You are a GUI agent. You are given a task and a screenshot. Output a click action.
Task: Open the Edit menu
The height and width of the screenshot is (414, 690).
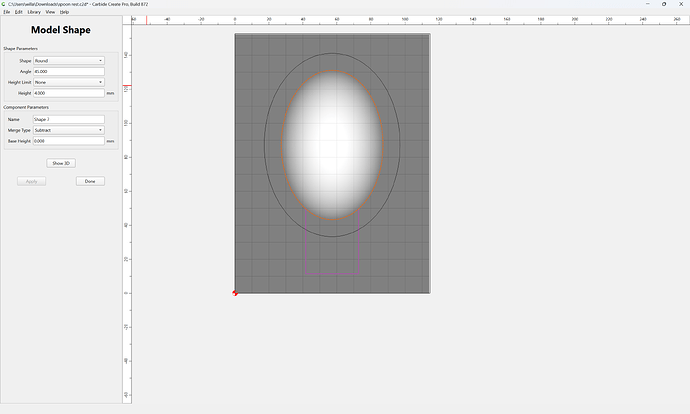coord(18,12)
